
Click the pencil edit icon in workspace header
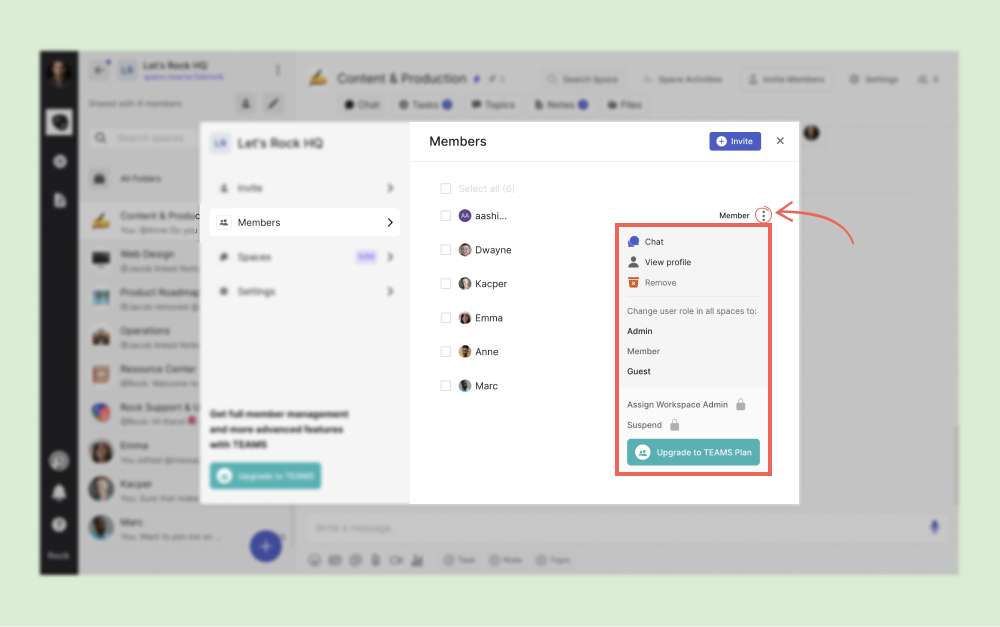coord(273,103)
